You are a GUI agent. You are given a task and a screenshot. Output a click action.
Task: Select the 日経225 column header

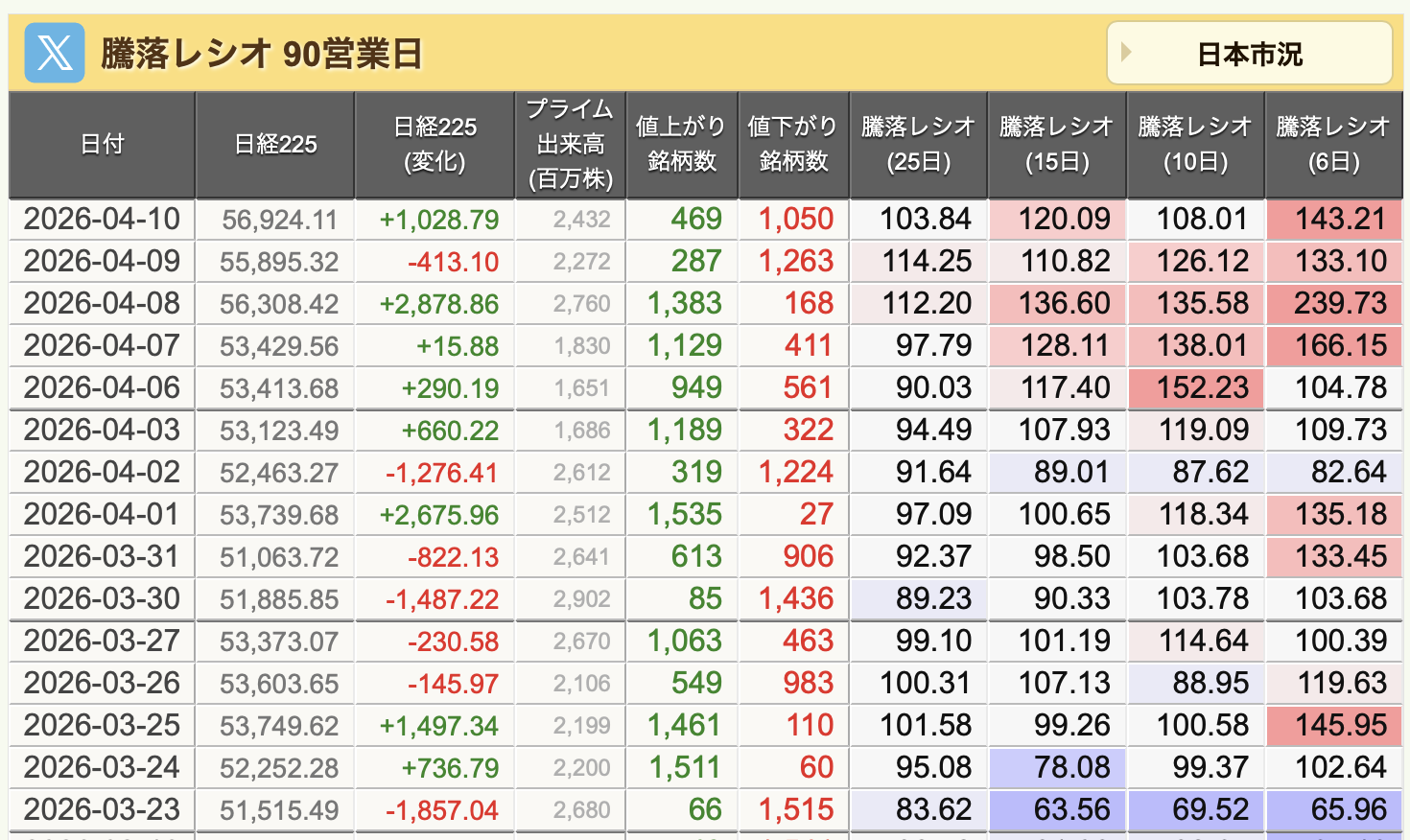275,145
